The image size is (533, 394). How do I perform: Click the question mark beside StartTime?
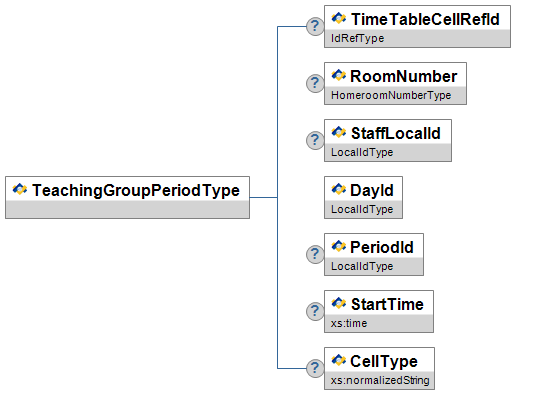pos(315,311)
